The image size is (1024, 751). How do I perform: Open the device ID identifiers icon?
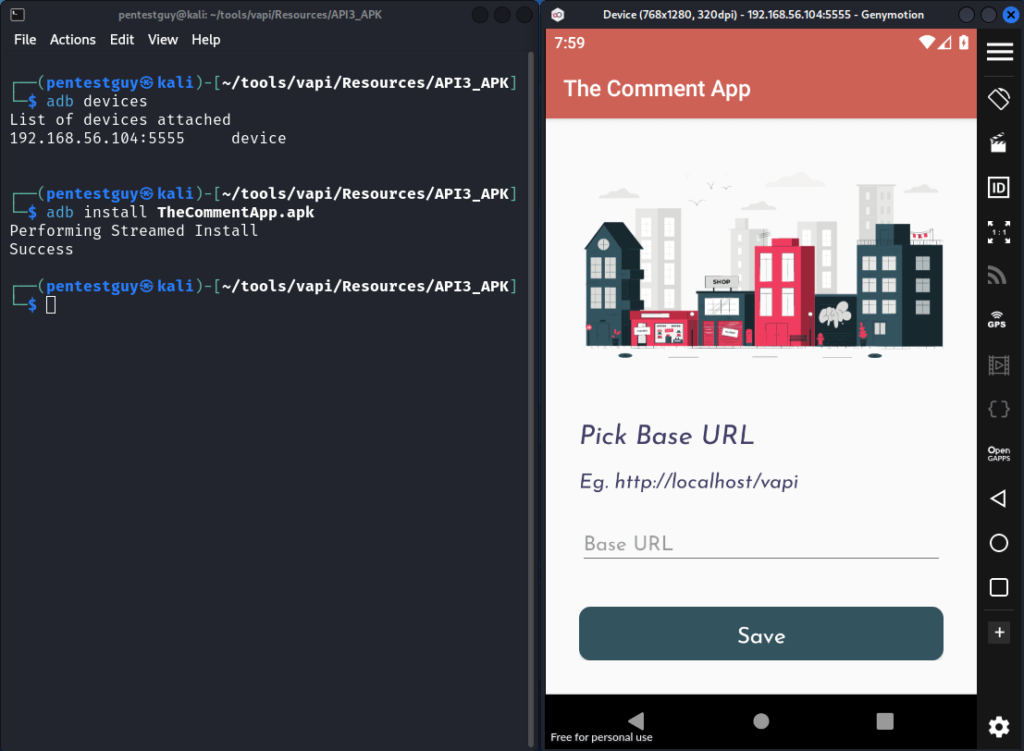pyautogui.click(x=999, y=188)
